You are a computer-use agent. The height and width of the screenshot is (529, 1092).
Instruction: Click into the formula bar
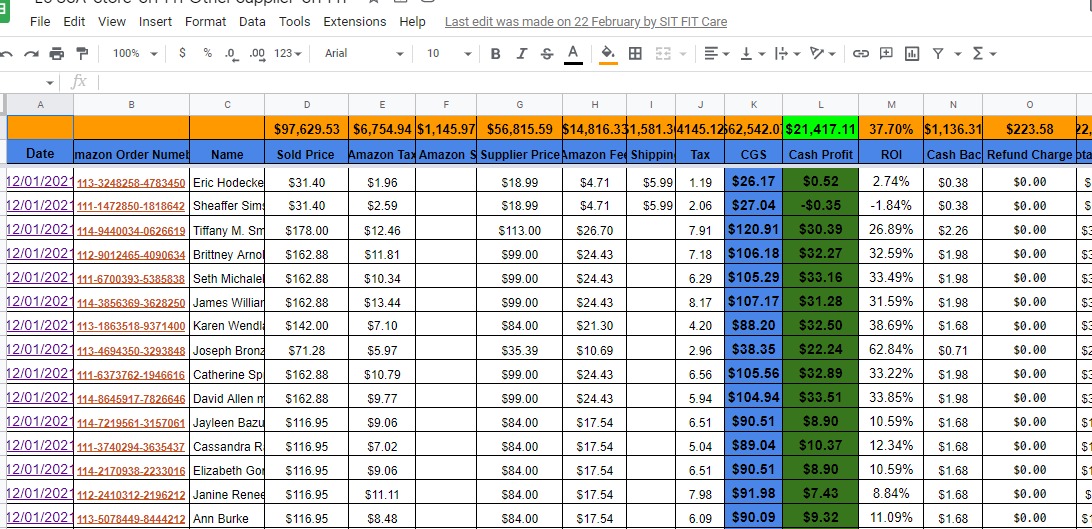click(x=580, y=81)
